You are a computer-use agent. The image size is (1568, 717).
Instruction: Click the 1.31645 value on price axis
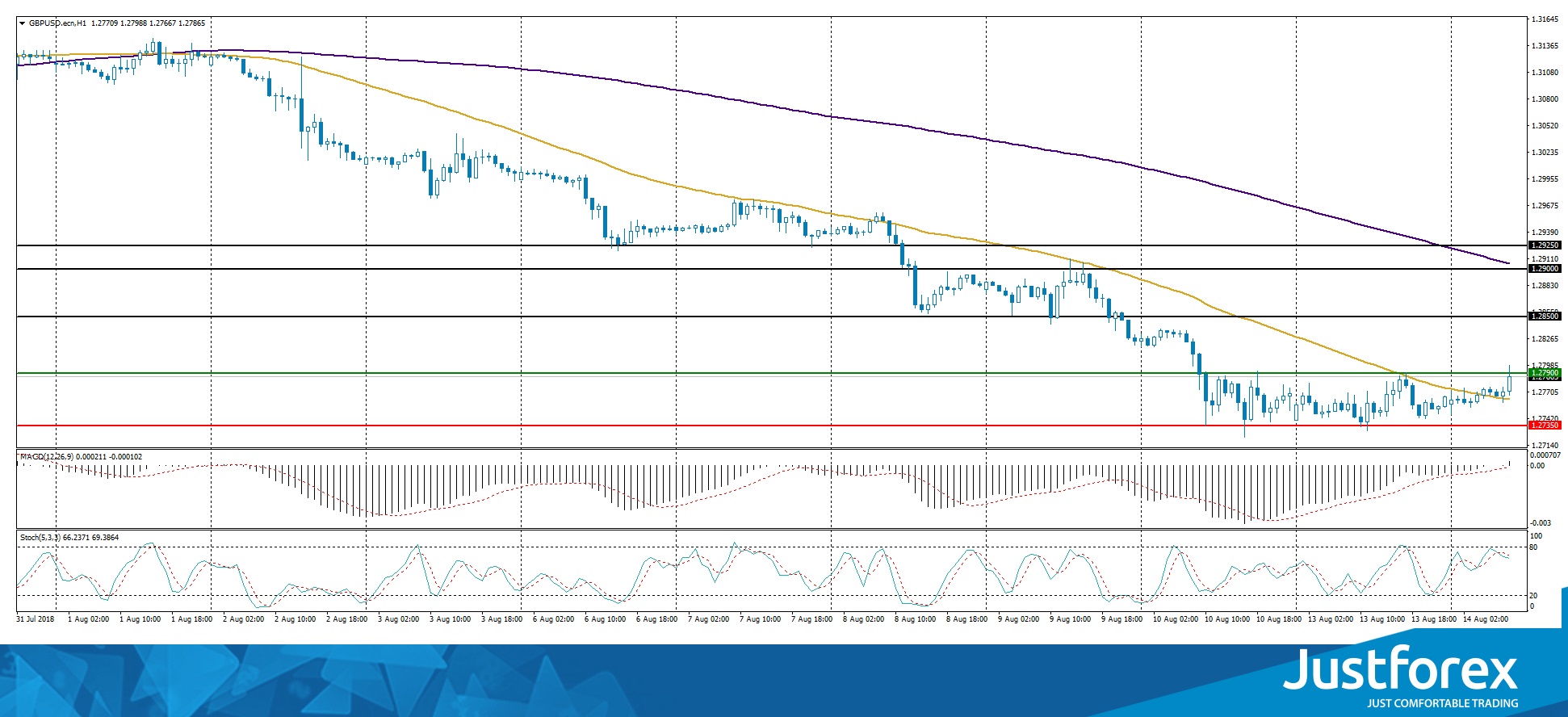(x=1545, y=19)
